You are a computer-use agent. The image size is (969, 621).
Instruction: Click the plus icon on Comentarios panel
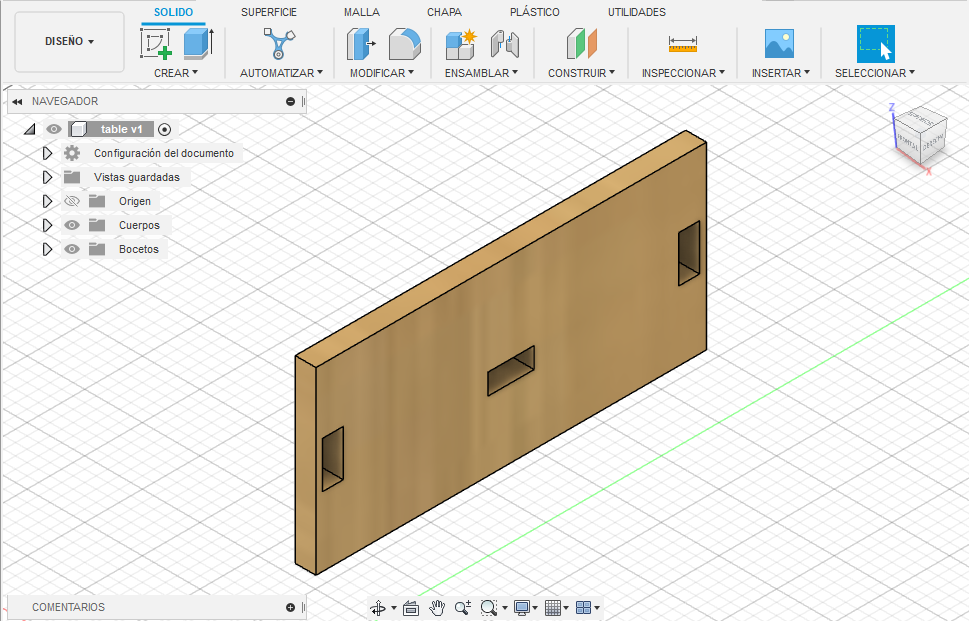point(290,607)
